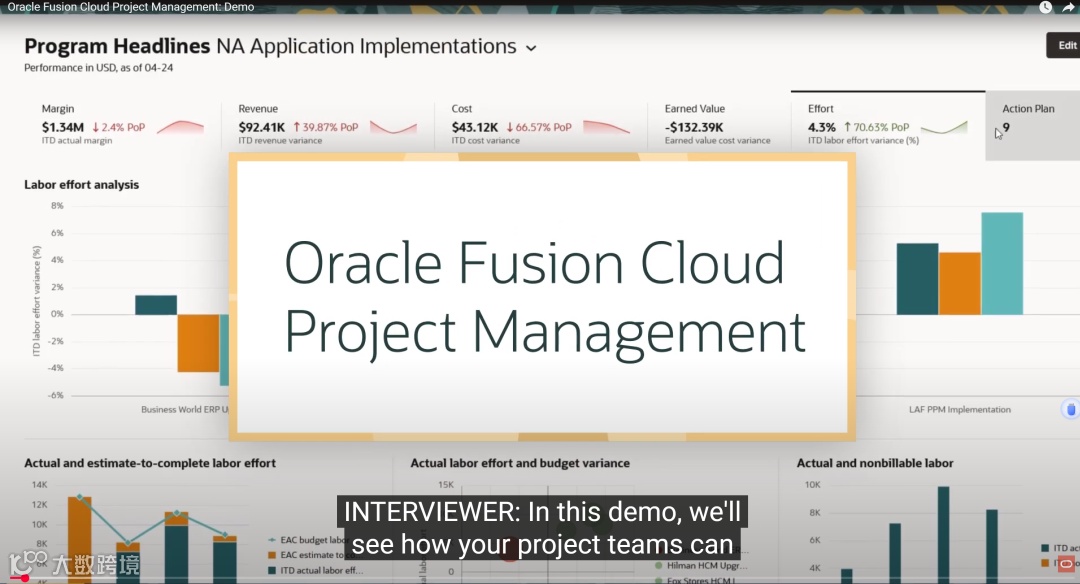Click the '2.4% PoP' margin change text
The image size is (1080, 584).
123,127
